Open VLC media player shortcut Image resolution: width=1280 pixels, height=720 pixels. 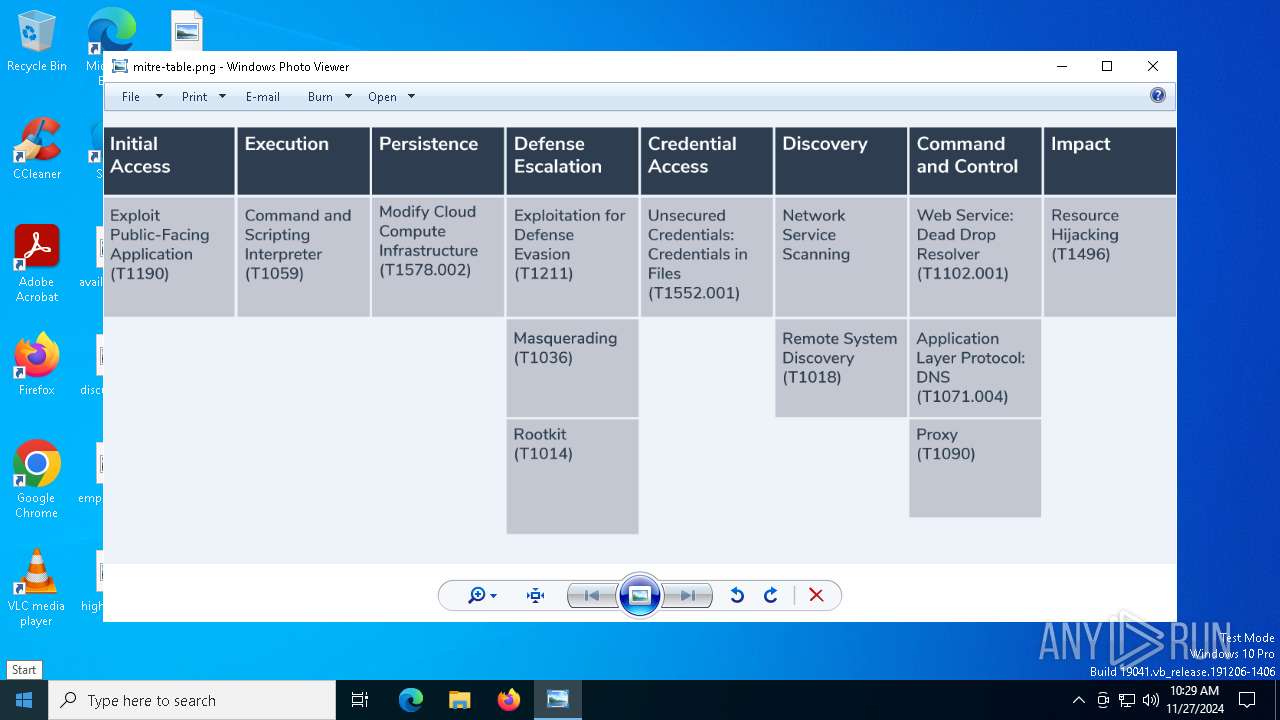pyautogui.click(x=37, y=588)
